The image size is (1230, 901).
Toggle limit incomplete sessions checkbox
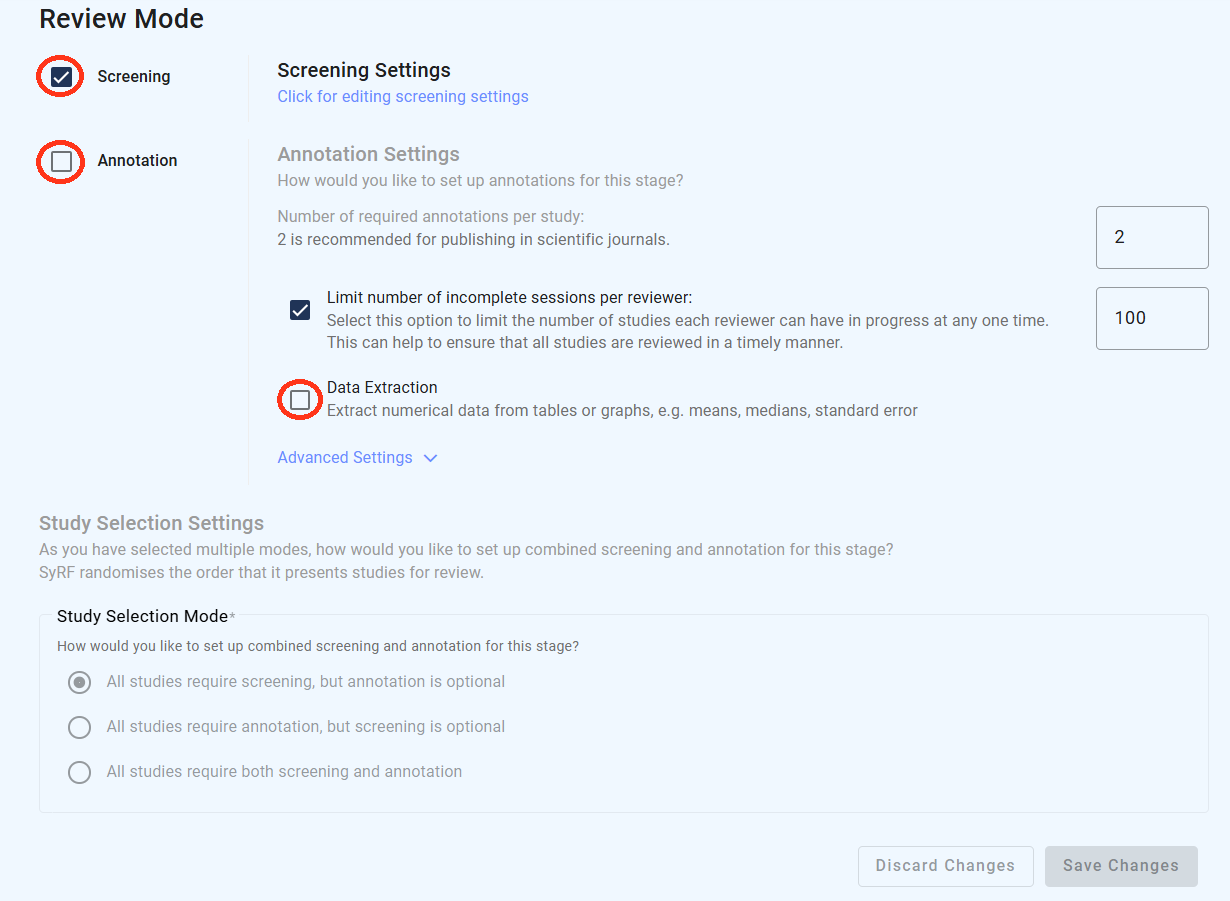pos(300,310)
